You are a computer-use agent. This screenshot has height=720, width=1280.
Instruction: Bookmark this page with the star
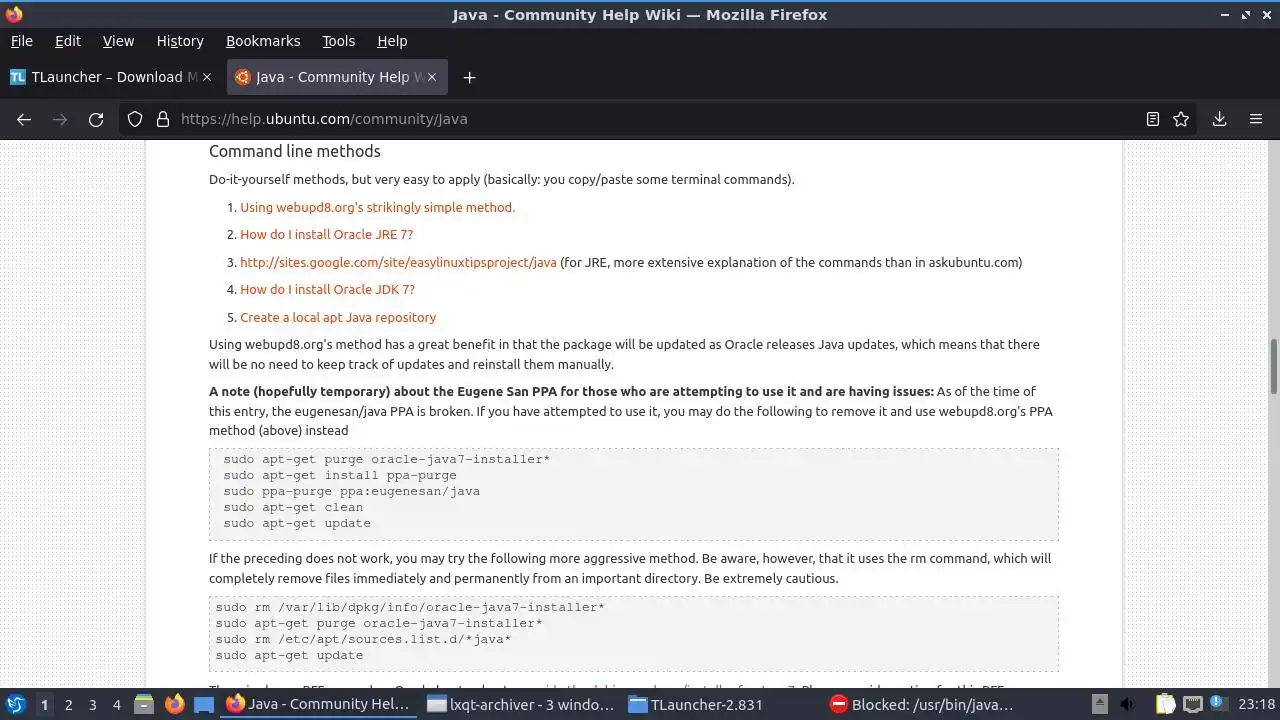coord(1181,119)
